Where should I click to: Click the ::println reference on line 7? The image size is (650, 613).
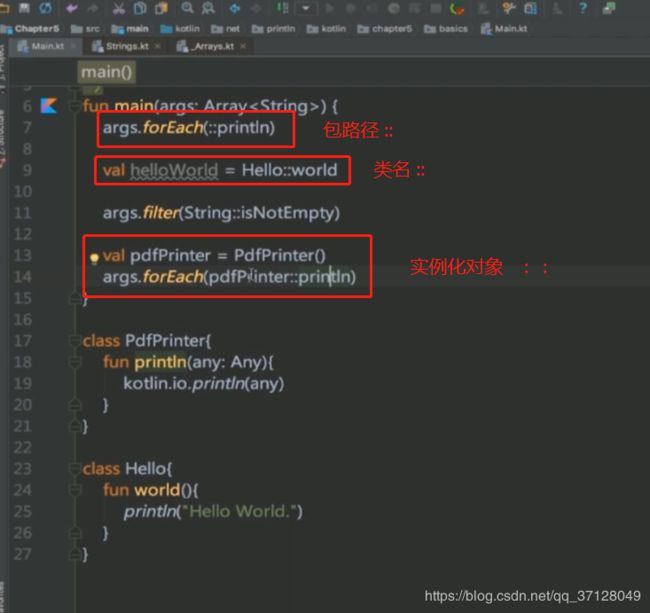239,128
